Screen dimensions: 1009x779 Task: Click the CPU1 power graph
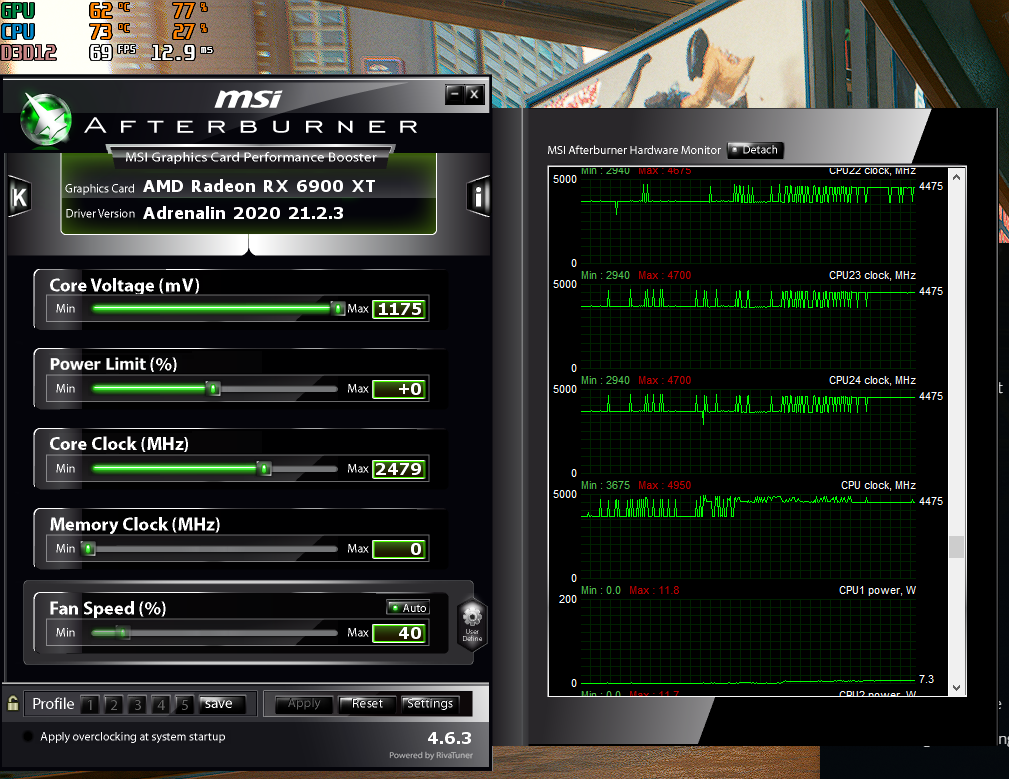click(748, 641)
